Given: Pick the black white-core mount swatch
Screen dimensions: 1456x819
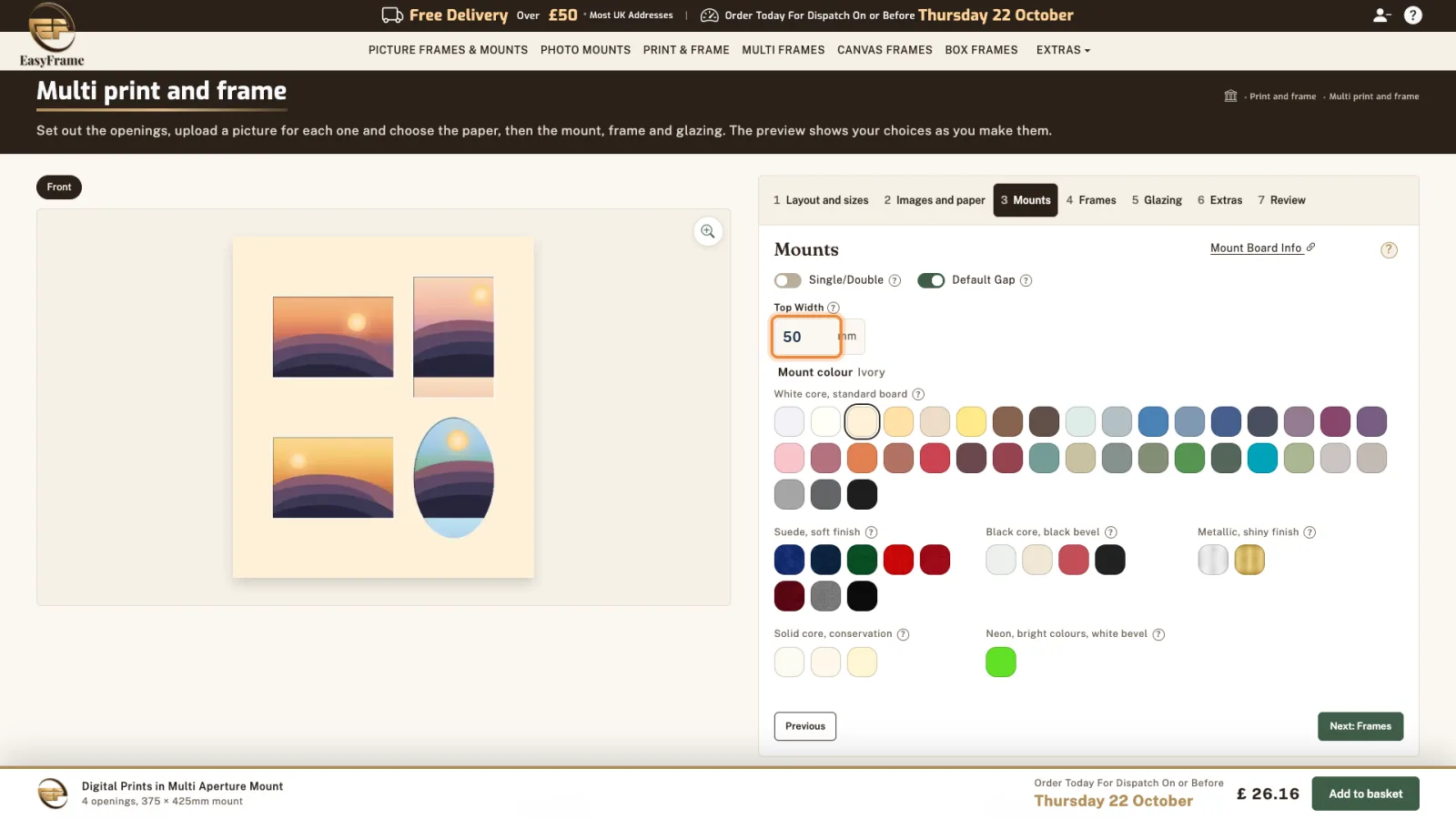Looking at the screenshot, I should [862, 495].
